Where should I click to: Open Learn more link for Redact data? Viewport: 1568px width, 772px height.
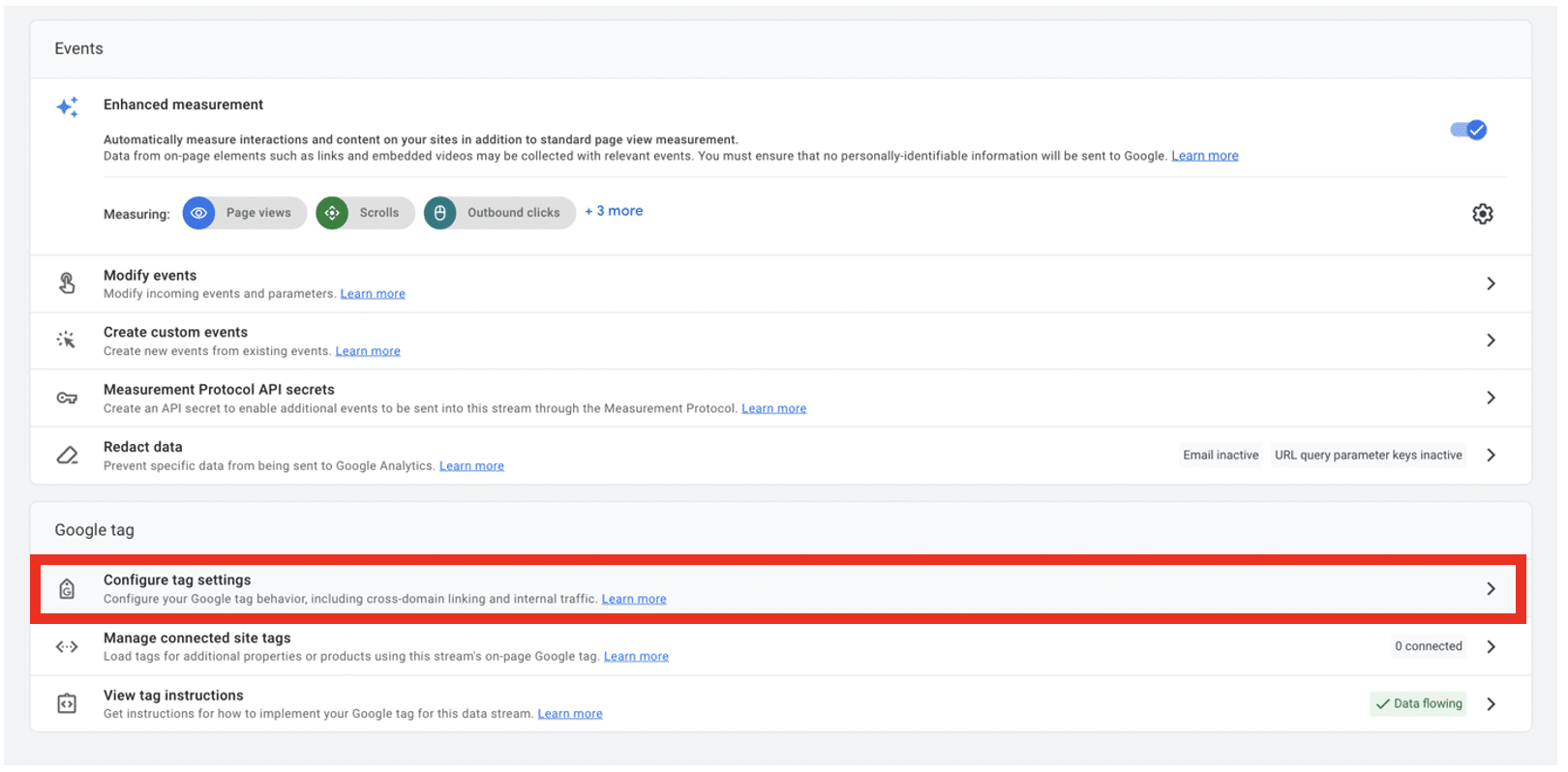pyautogui.click(x=471, y=466)
